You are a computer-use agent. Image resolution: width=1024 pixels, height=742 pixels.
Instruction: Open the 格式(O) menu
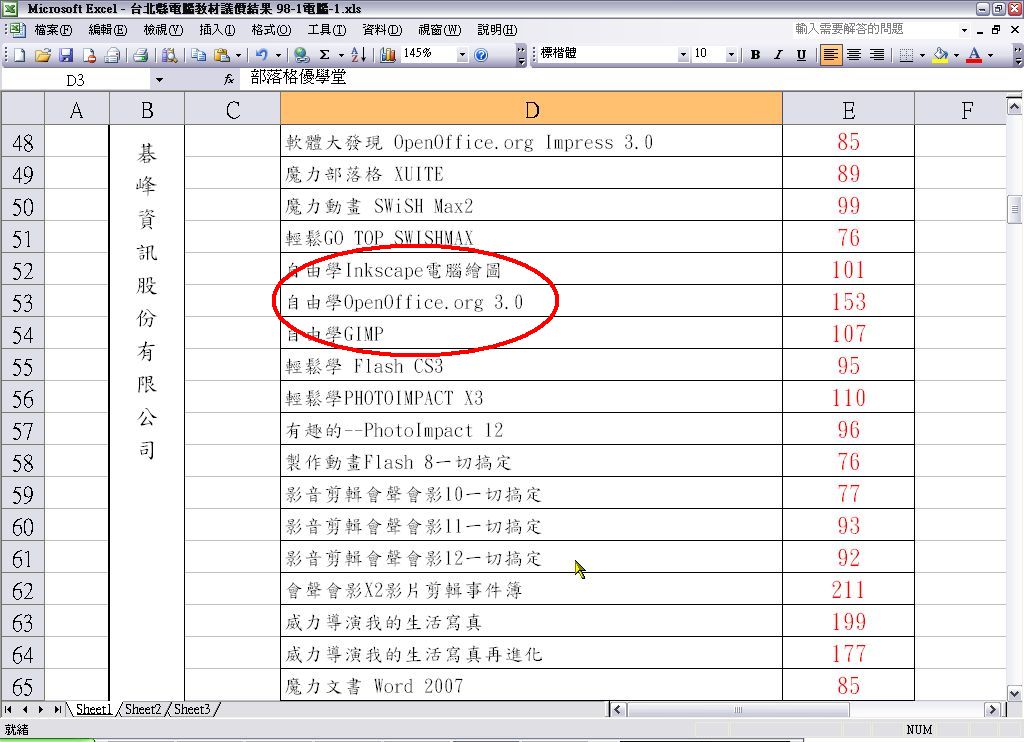pyautogui.click(x=271, y=30)
